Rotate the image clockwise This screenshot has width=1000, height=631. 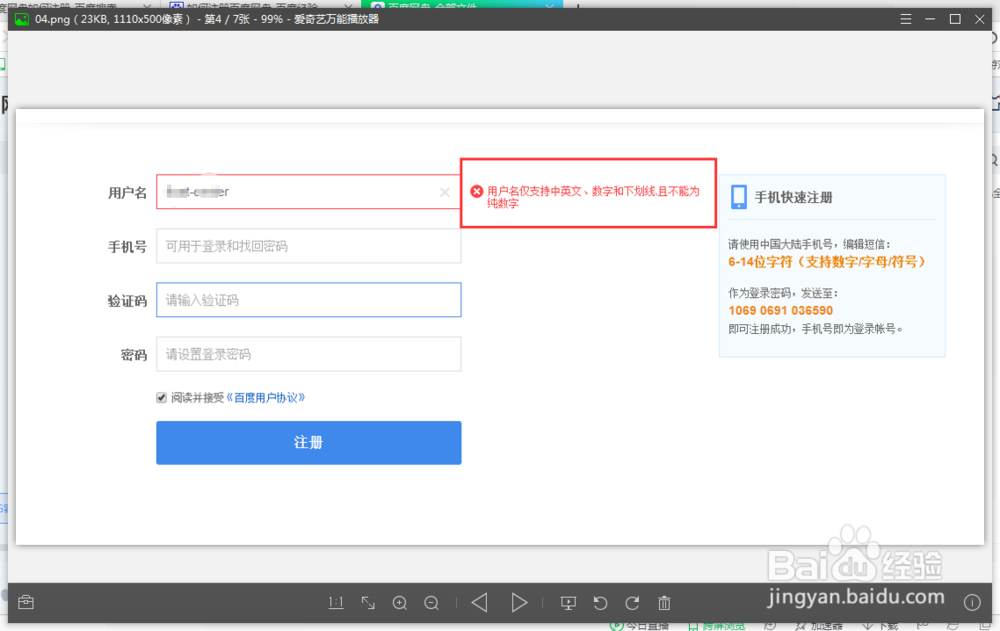(632, 603)
